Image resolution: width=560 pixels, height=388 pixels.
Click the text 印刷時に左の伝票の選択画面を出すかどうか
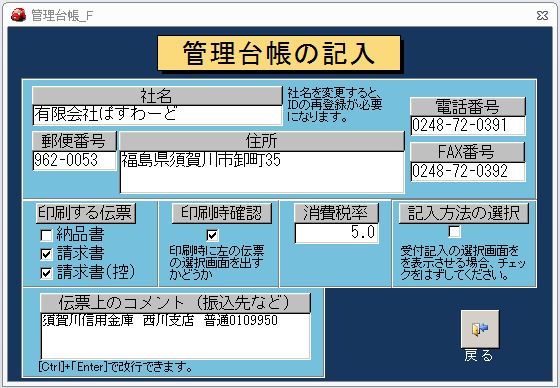pos(216,262)
